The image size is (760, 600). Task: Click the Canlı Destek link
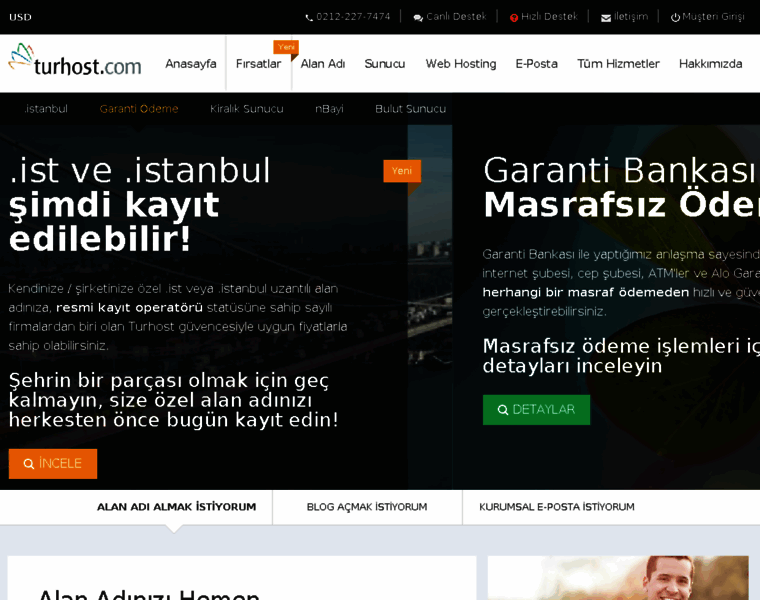pyautogui.click(x=456, y=17)
